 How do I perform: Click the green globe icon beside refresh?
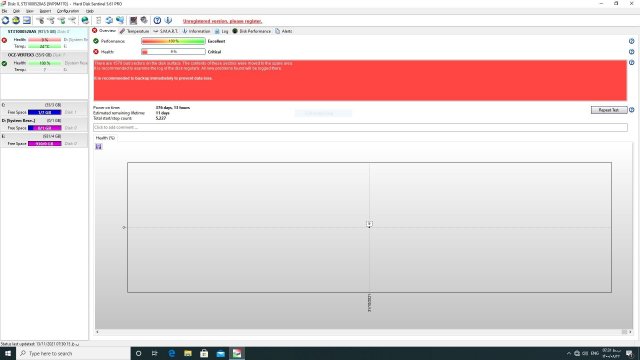16,20
